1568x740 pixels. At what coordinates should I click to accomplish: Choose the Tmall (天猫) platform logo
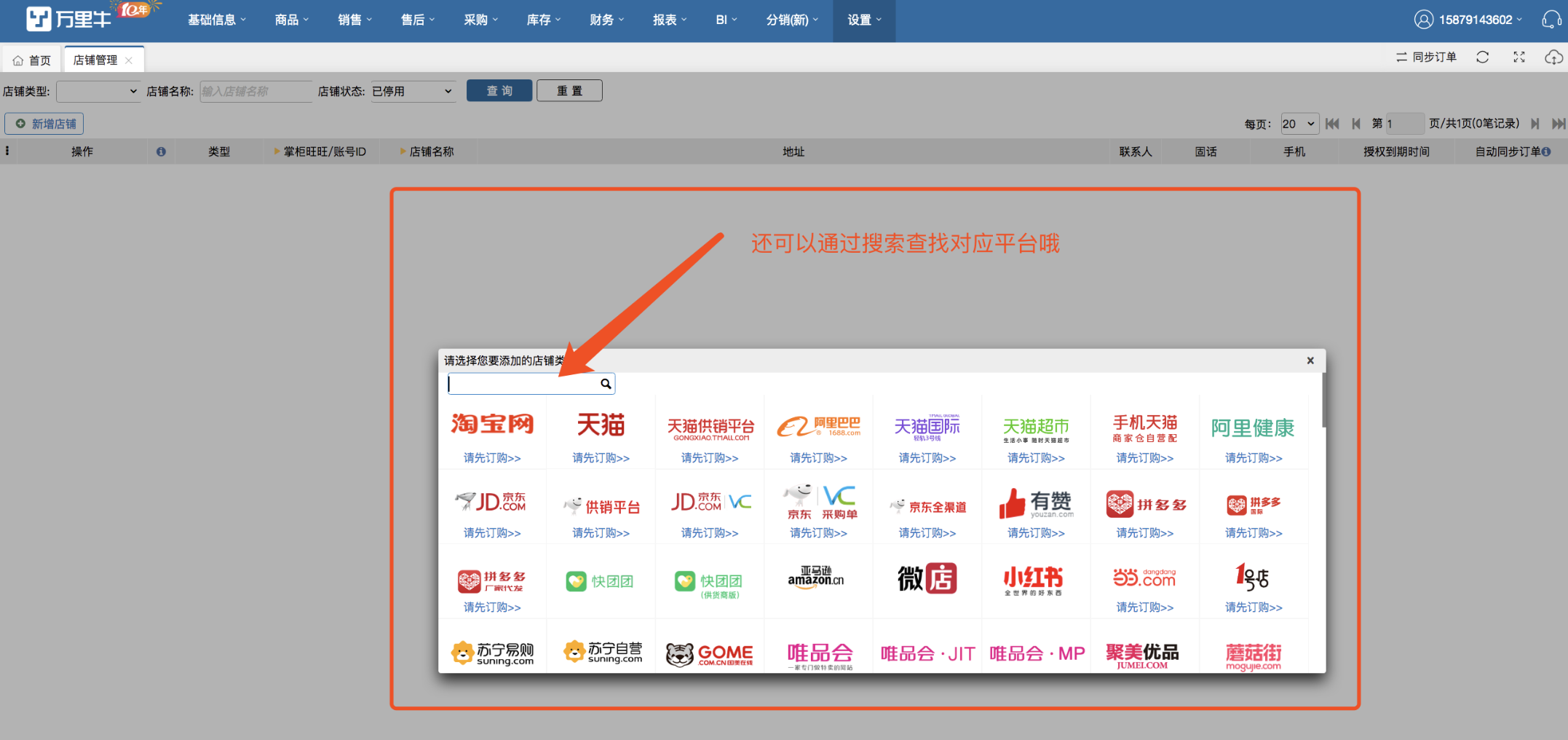coord(601,424)
